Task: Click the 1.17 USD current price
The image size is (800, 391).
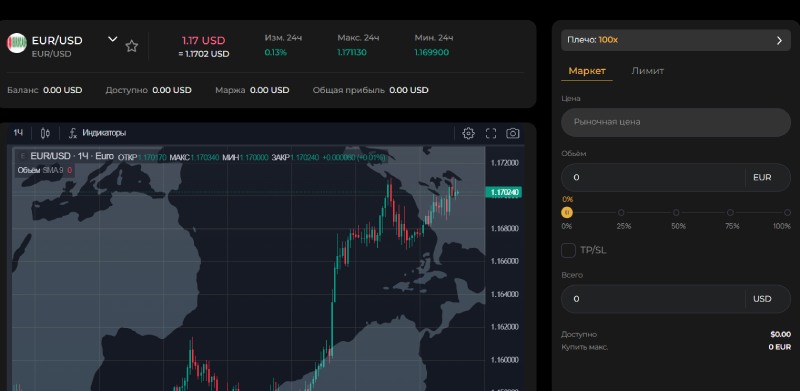Action: click(x=204, y=40)
